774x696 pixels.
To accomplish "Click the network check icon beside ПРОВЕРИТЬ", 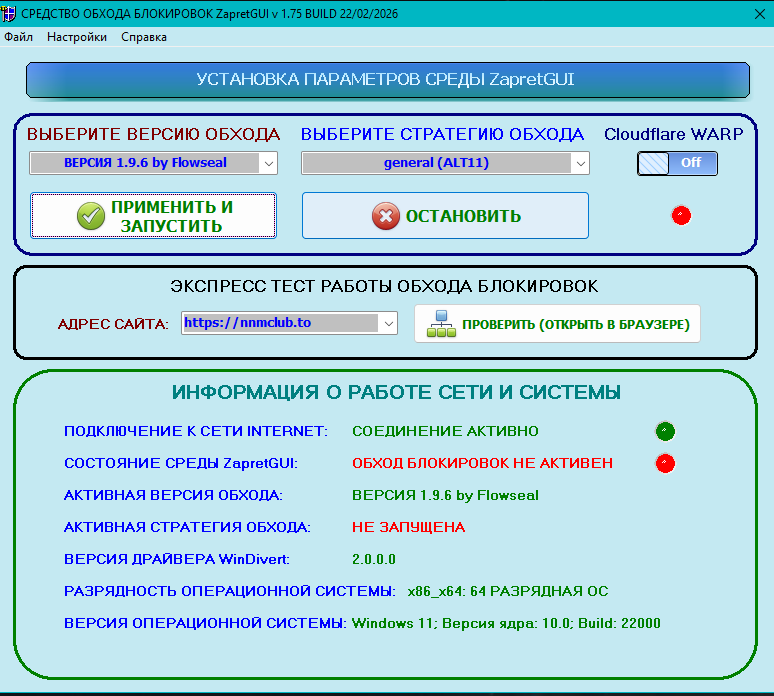I will point(440,325).
